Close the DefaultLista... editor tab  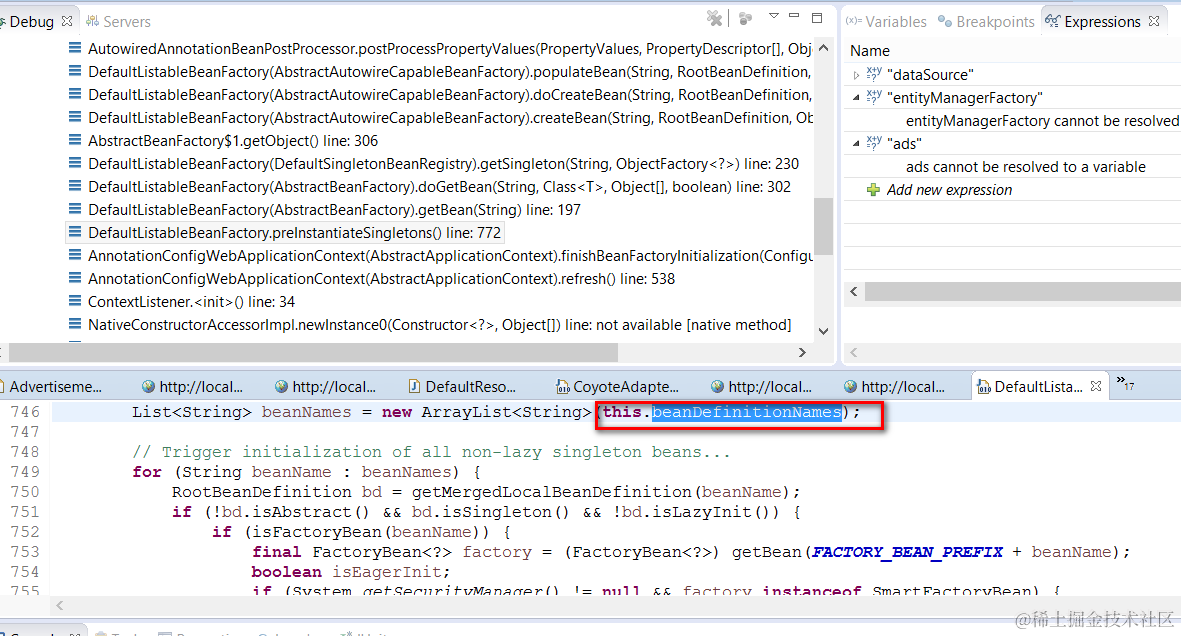1096,386
